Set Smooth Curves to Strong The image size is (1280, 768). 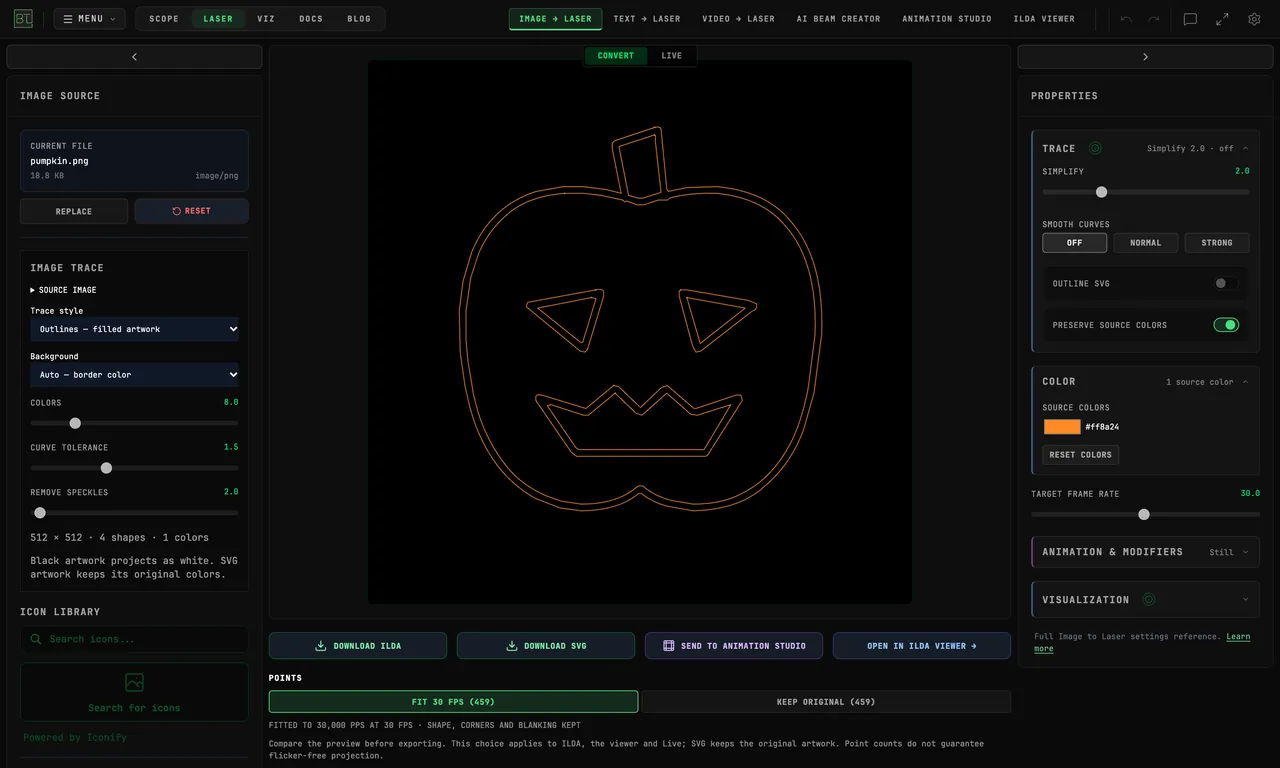1217,243
